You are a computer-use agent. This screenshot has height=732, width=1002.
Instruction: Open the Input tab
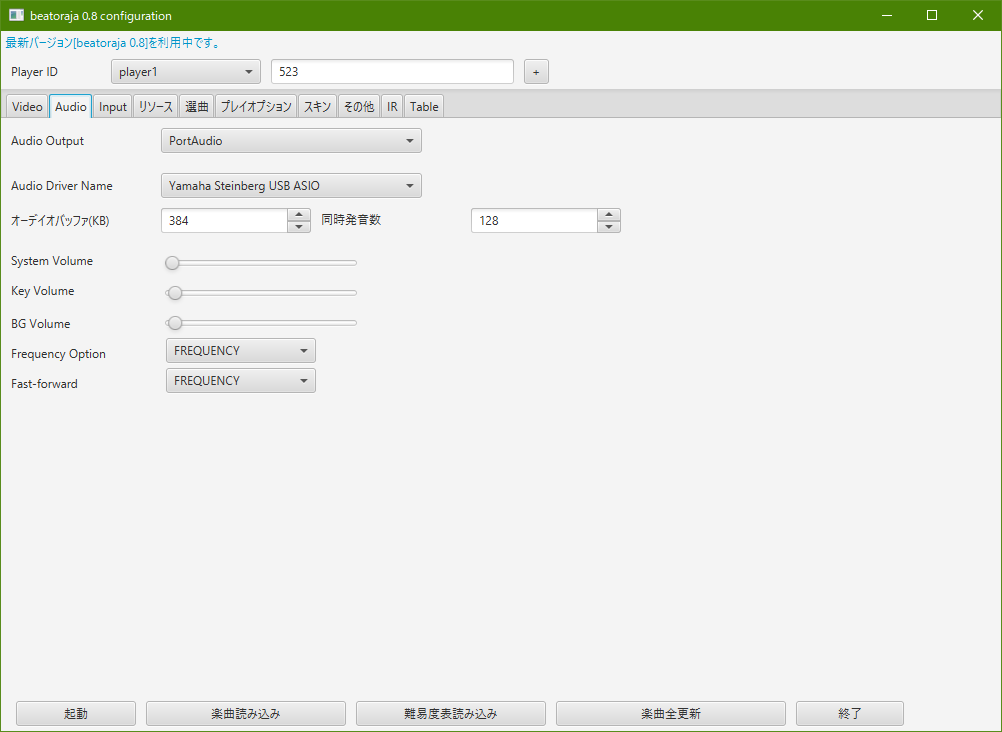coord(112,107)
